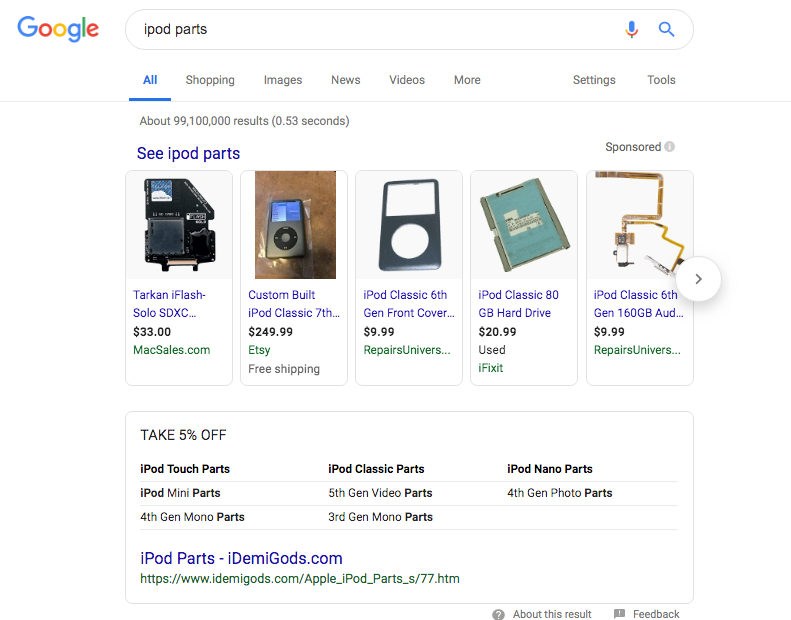Expand the Tools options

point(661,80)
